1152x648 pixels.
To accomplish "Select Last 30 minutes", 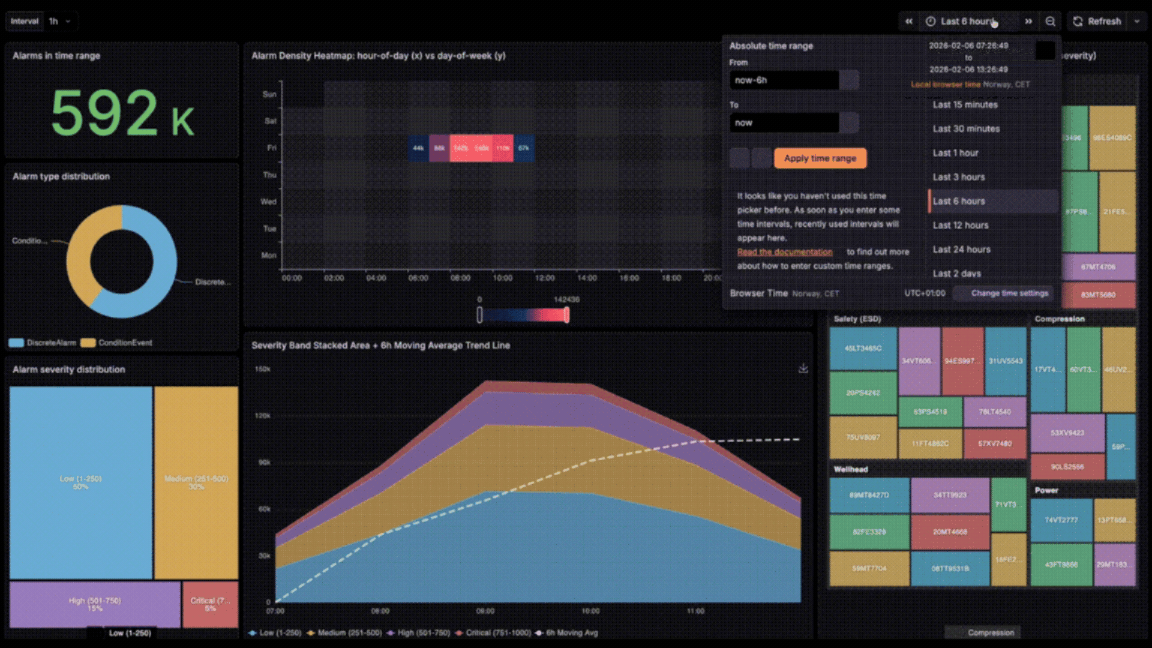I will pyautogui.click(x=993, y=129).
